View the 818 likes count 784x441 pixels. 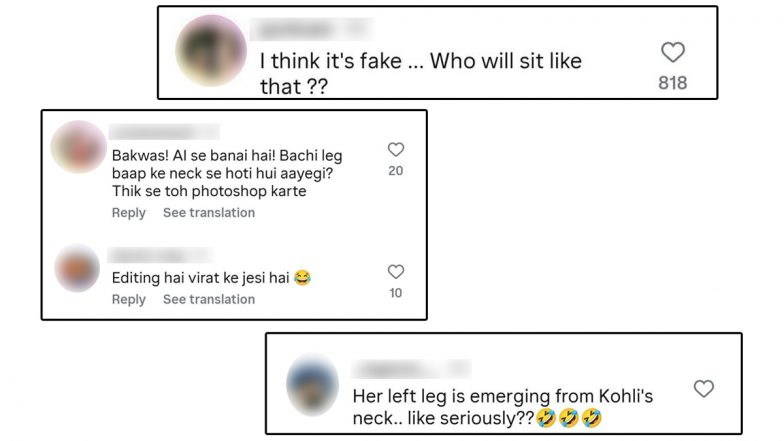pyautogui.click(x=672, y=82)
